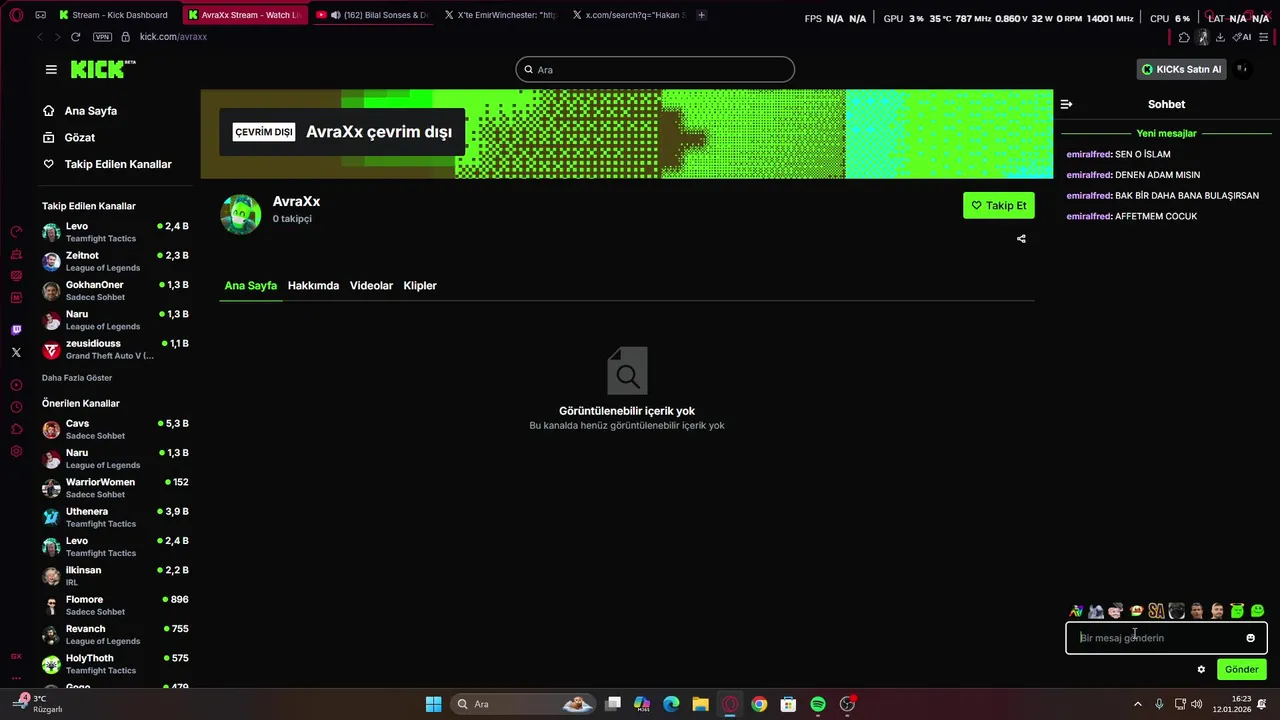Open Opera downloads icon
1280x720 pixels.
(1220, 37)
